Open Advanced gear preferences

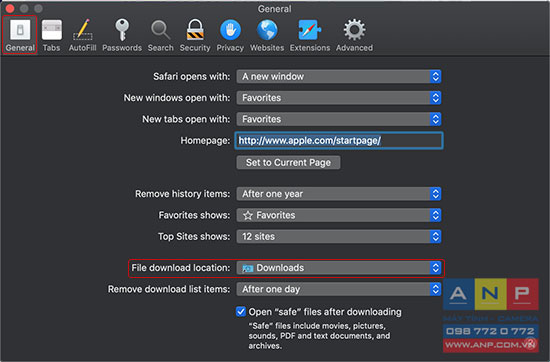[x=354, y=35]
